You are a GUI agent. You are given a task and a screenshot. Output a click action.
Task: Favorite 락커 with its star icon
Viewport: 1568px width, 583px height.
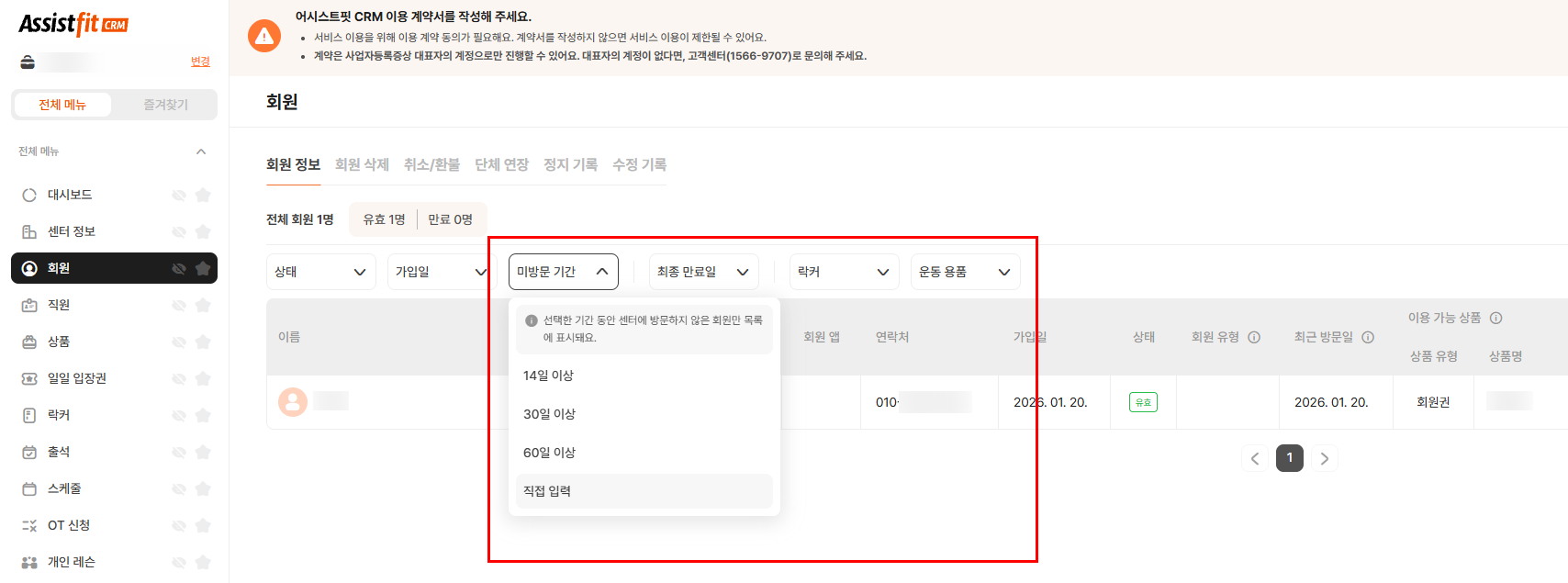pyautogui.click(x=203, y=415)
